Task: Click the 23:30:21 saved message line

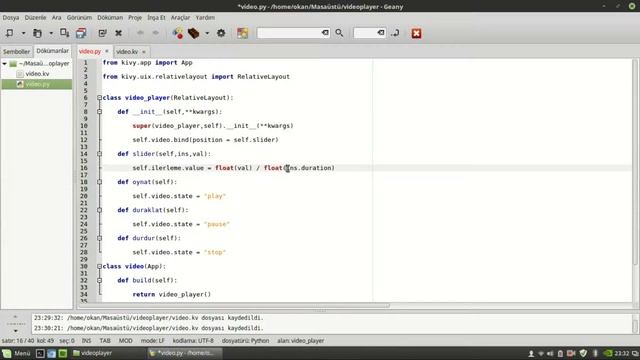Action: click(x=149, y=328)
